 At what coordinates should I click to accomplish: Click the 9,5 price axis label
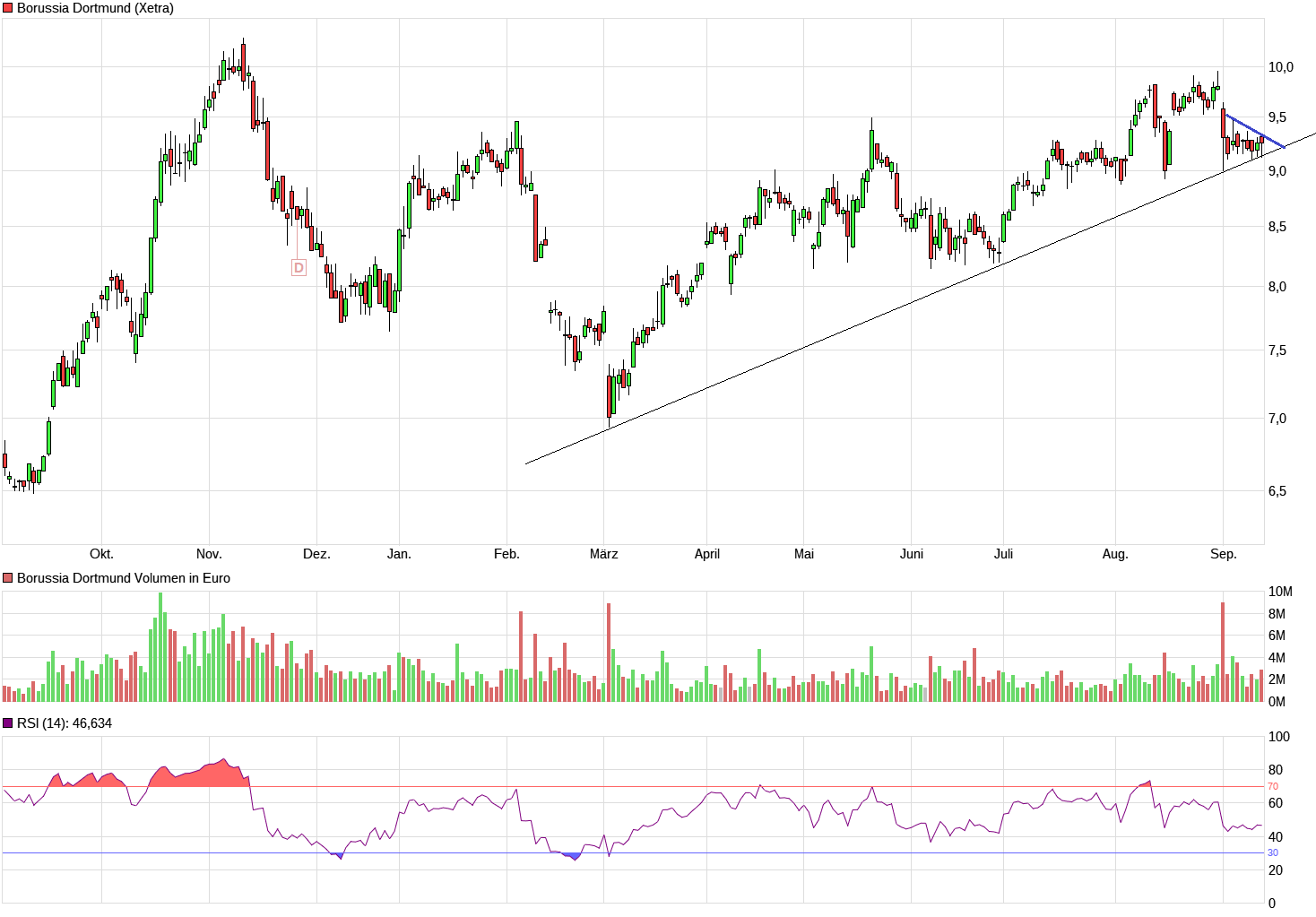tap(1277, 117)
